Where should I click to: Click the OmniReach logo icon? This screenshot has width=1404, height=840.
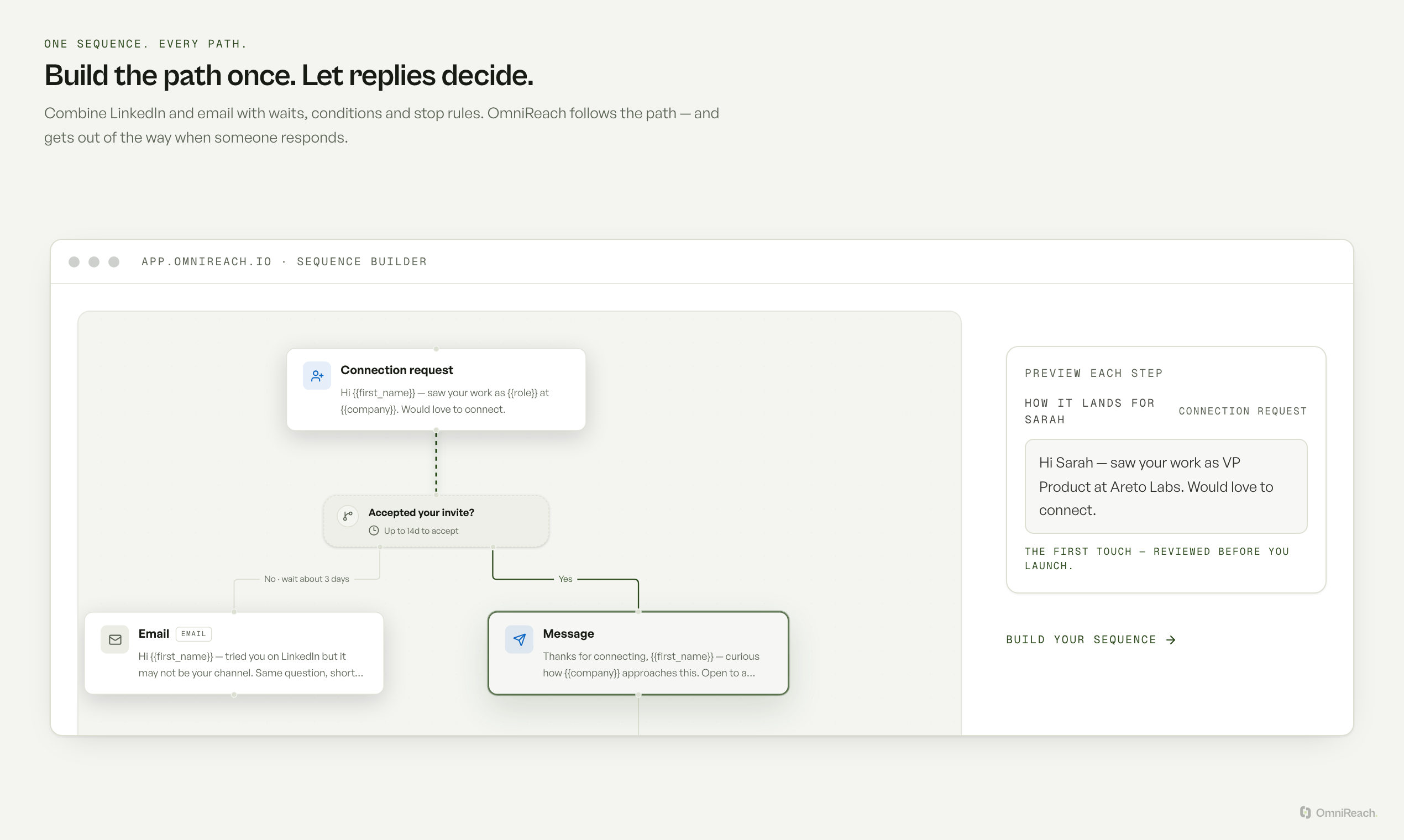(x=1306, y=812)
